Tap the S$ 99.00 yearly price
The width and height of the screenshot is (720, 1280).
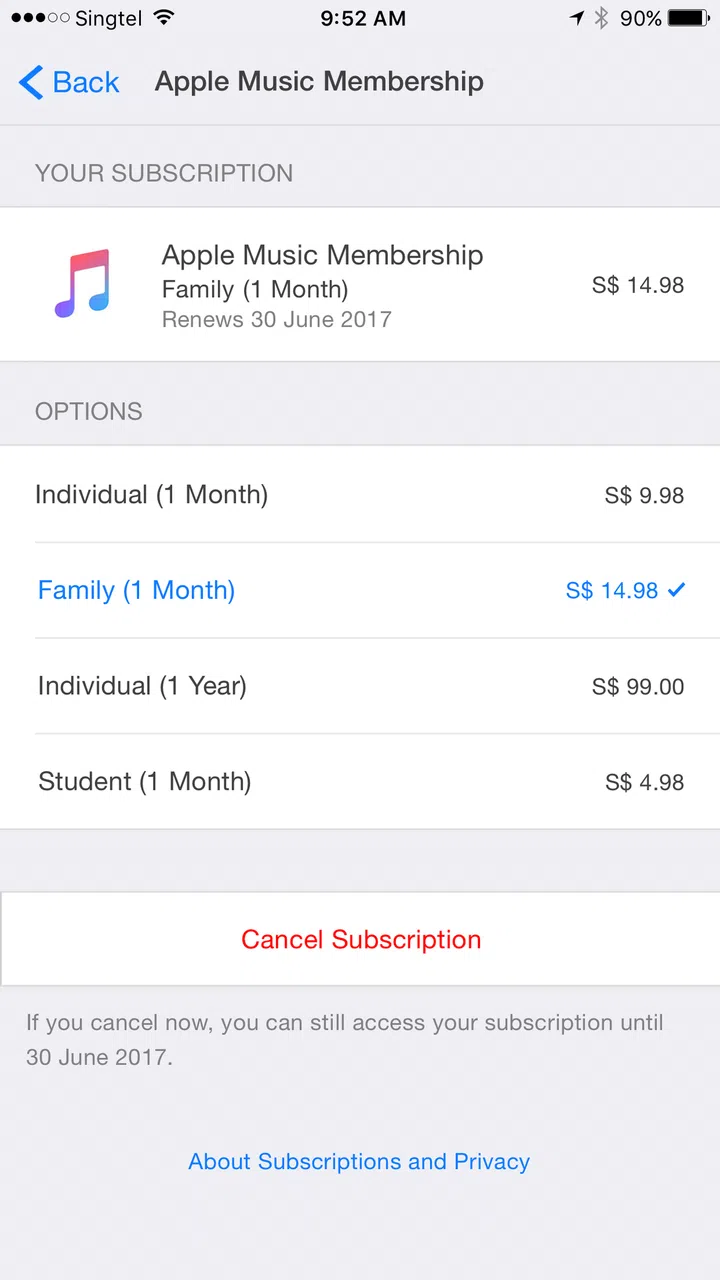(x=638, y=686)
